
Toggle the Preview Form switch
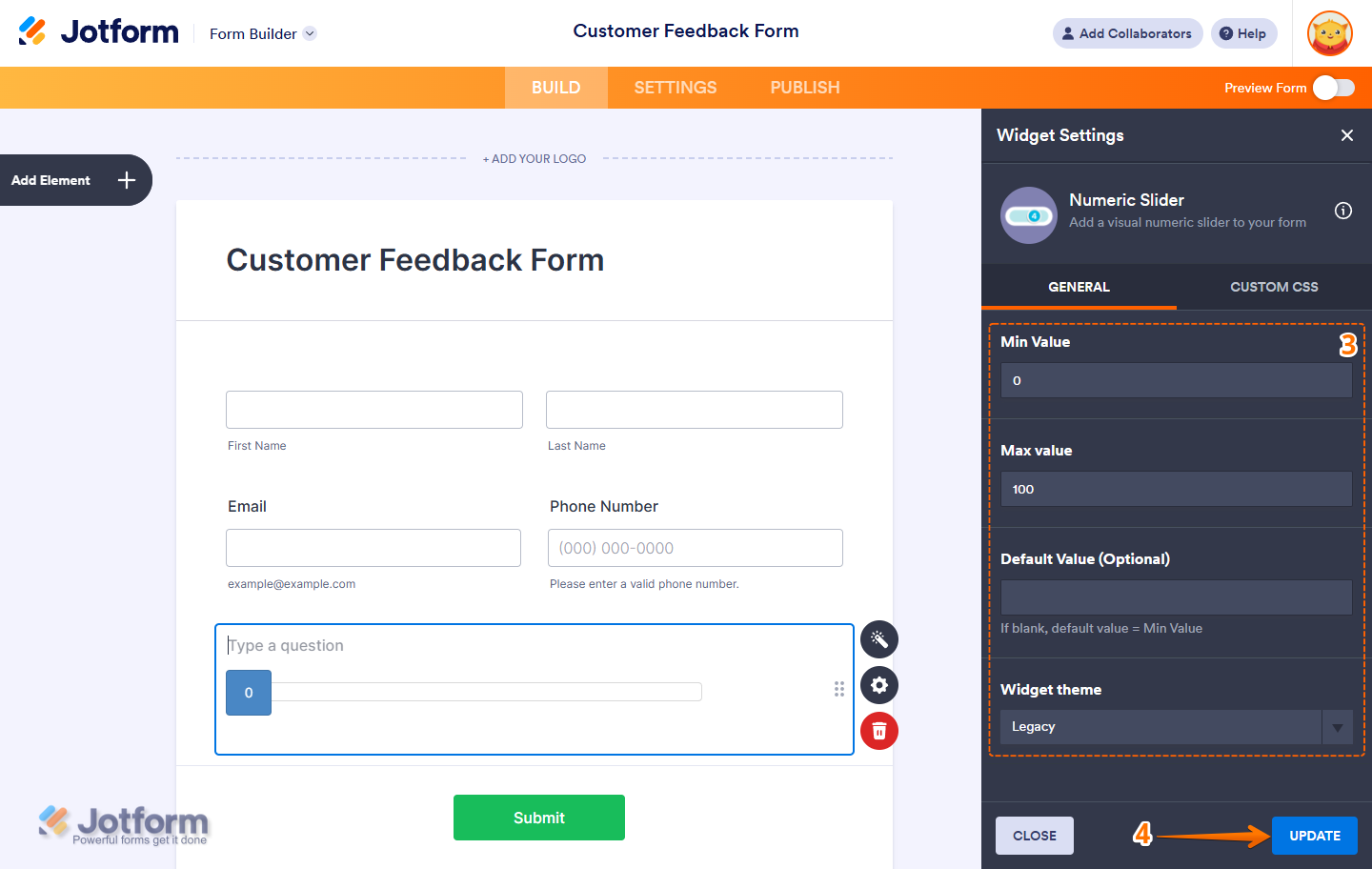tap(1333, 88)
